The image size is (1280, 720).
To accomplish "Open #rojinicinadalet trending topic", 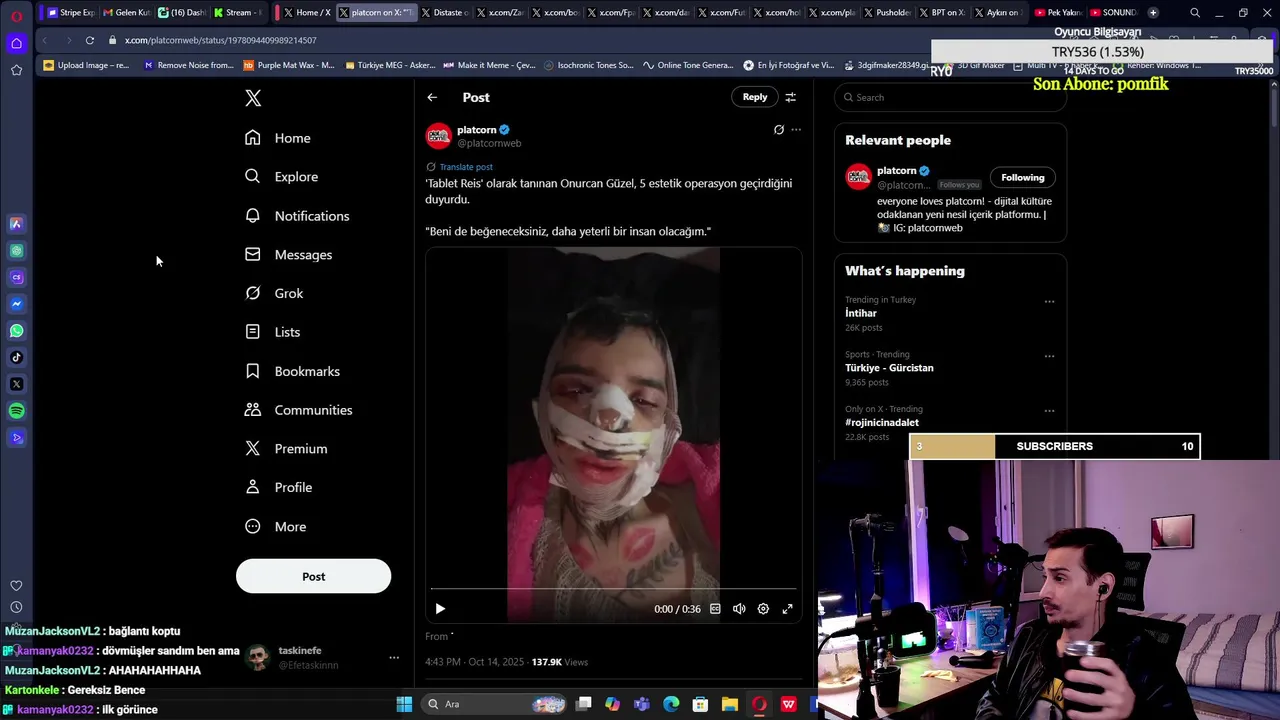I will [x=882, y=422].
